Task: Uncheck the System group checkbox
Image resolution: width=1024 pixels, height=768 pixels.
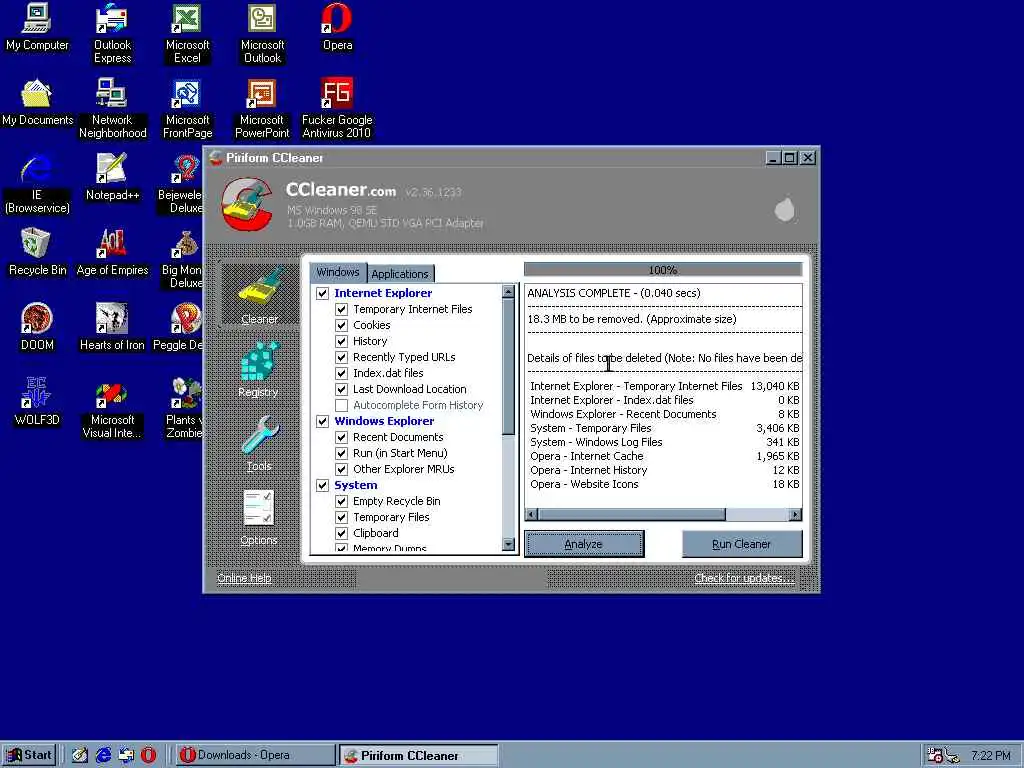Action: click(x=323, y=485)
